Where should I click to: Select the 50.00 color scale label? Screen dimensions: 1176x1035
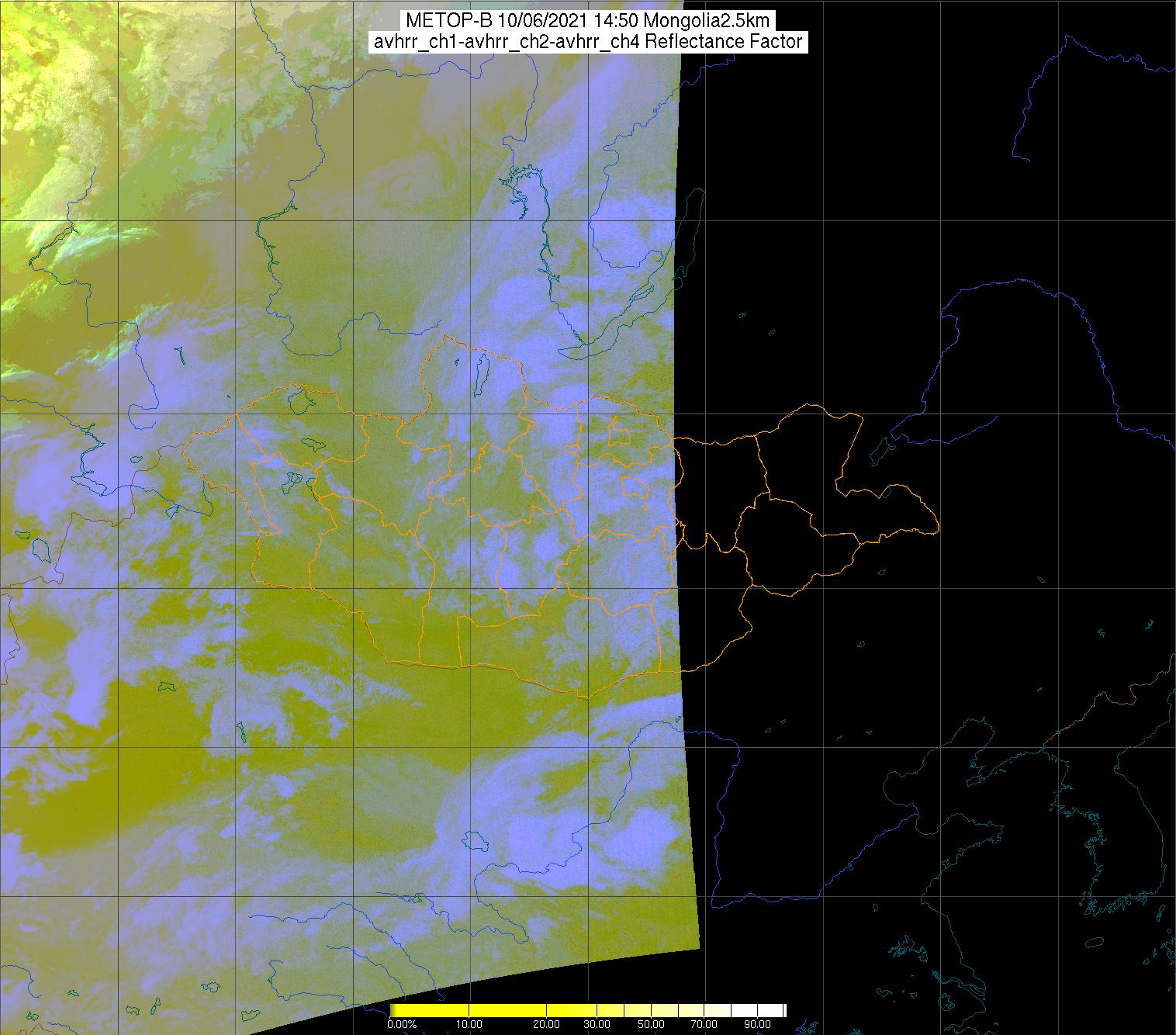pos(652,1025)
